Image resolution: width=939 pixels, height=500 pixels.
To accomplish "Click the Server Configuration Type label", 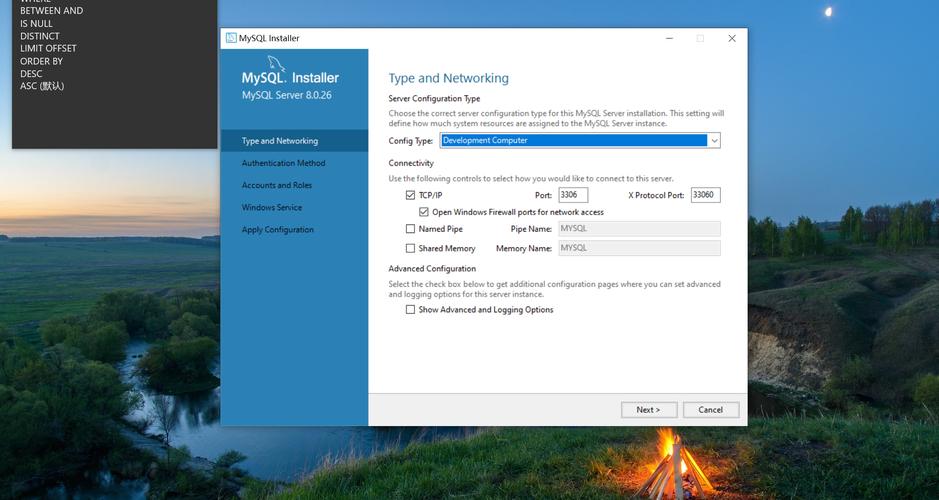I will pyautogui.click(x=434, y=98).
